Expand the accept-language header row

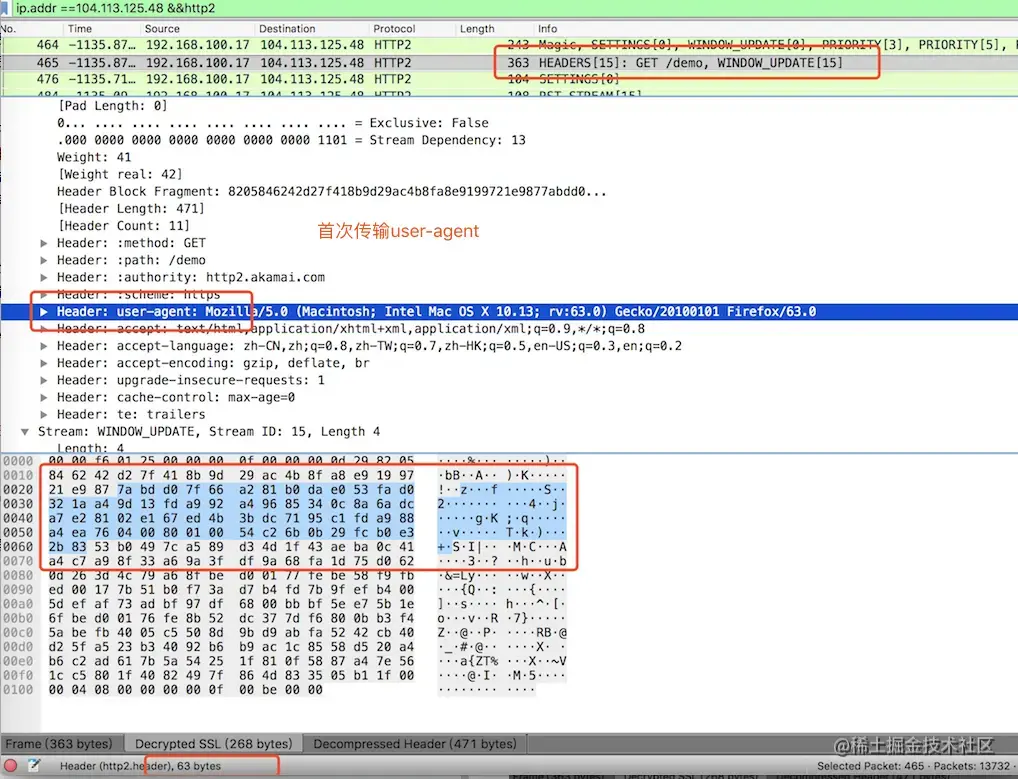click(x=43, y=346)
